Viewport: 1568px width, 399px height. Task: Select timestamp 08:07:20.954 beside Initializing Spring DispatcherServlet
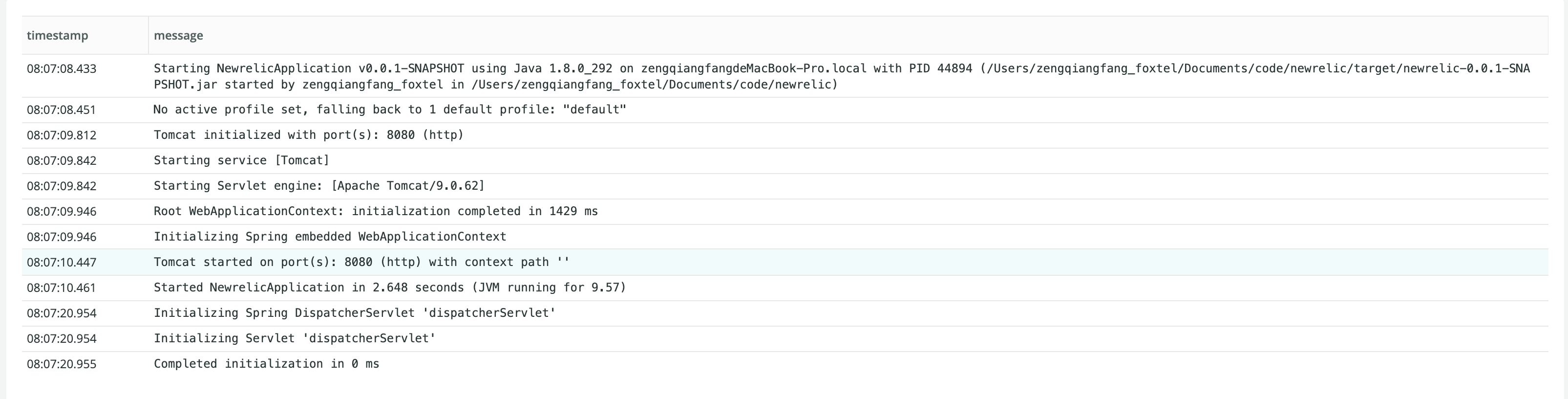pos(62,314)
